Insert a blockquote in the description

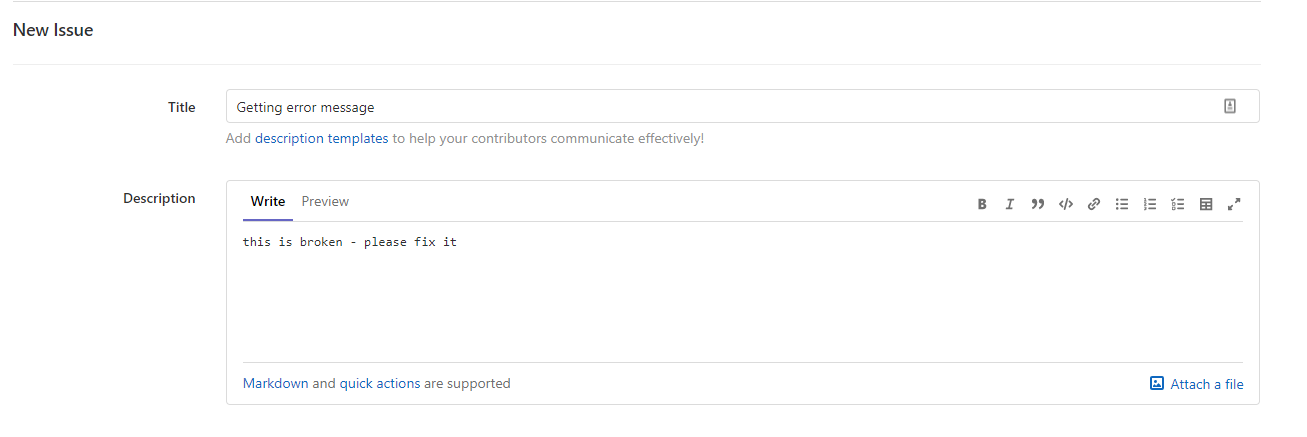[x=1038, y=204]
